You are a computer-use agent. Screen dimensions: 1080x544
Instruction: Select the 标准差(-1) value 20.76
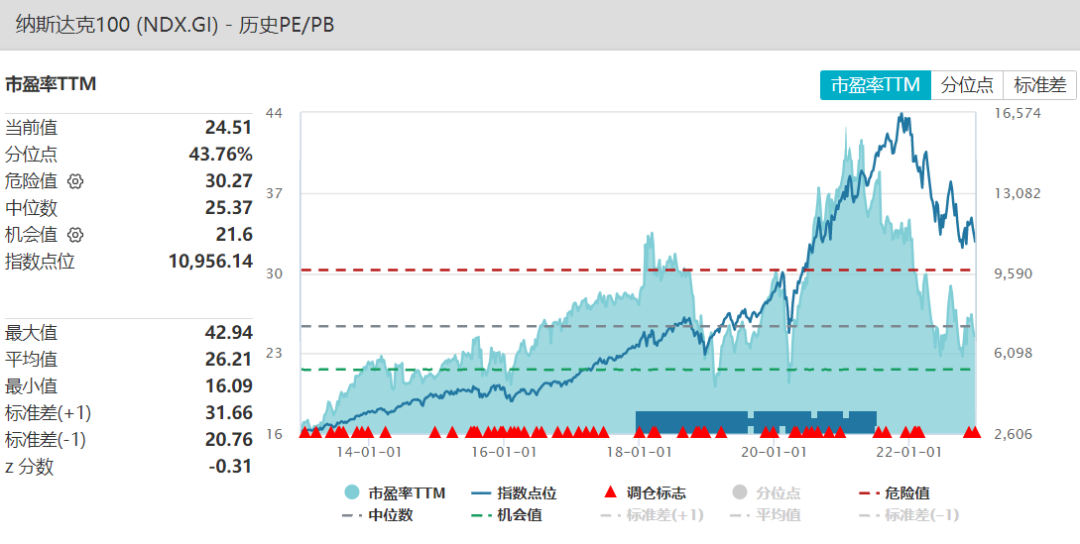pos(229,439)
